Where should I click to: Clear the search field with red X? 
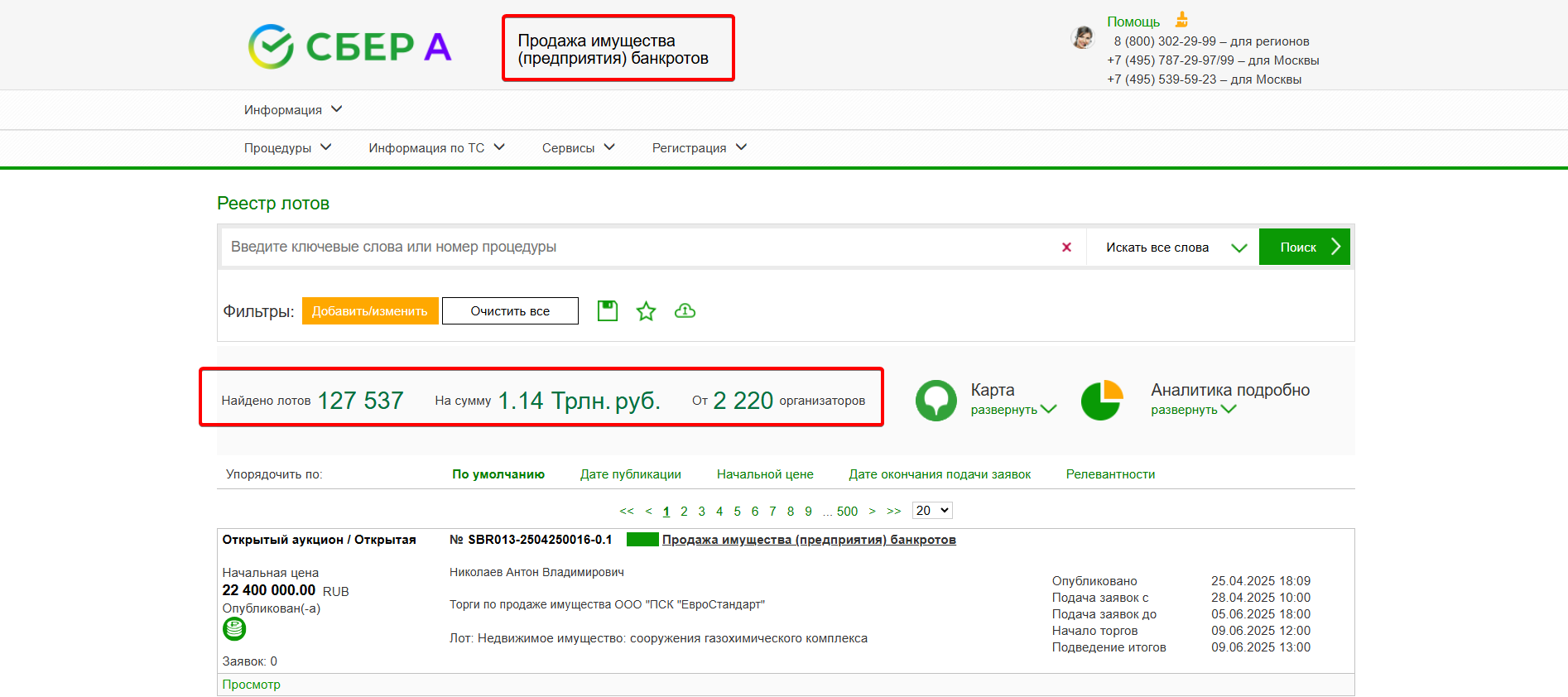point(1066,247)
